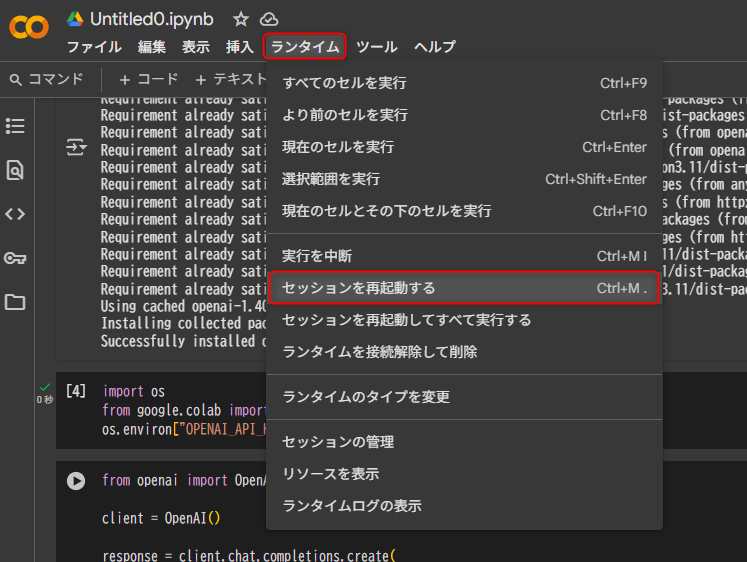
Task: Click the 'os.environ["OPENAI_API' code line
Action: 184,430
